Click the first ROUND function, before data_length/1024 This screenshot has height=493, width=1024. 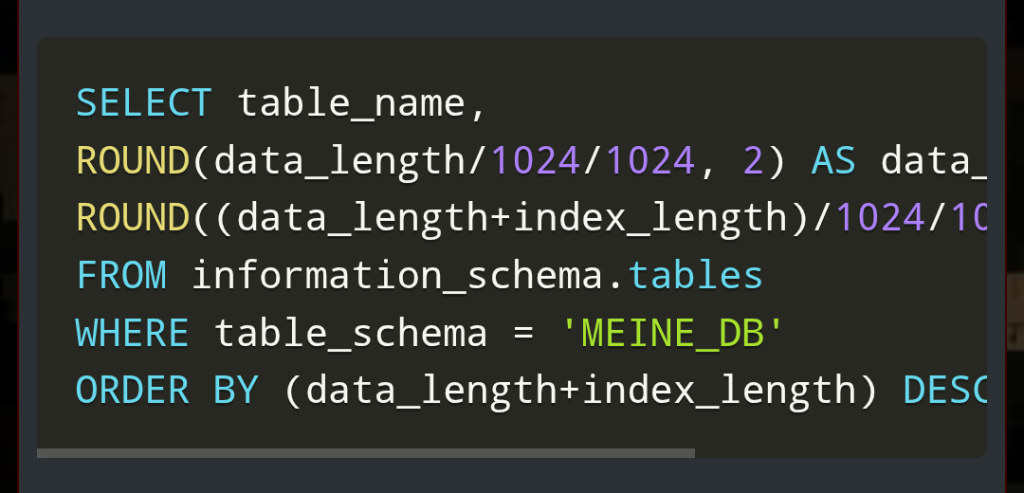click(x=133, y=160)
